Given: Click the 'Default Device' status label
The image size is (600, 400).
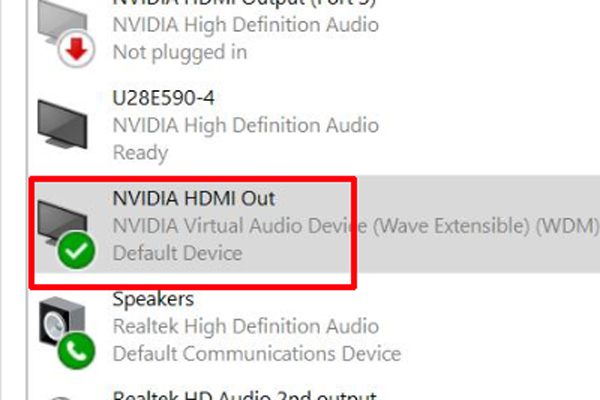Looking at the screenshot, I should click(178, 253).
